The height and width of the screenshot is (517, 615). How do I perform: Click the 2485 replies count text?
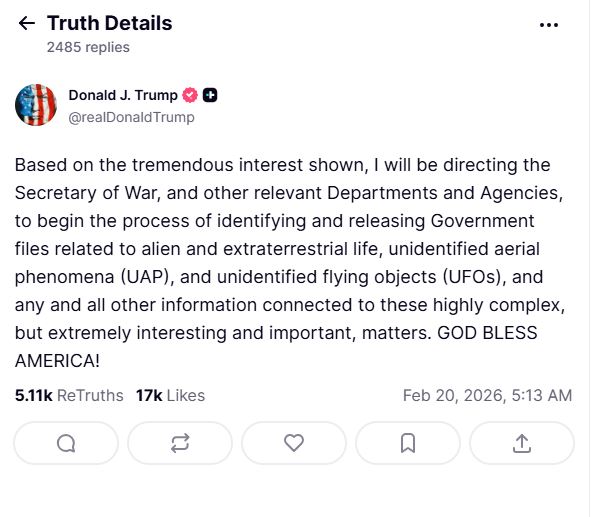click(x=88, y=47)
